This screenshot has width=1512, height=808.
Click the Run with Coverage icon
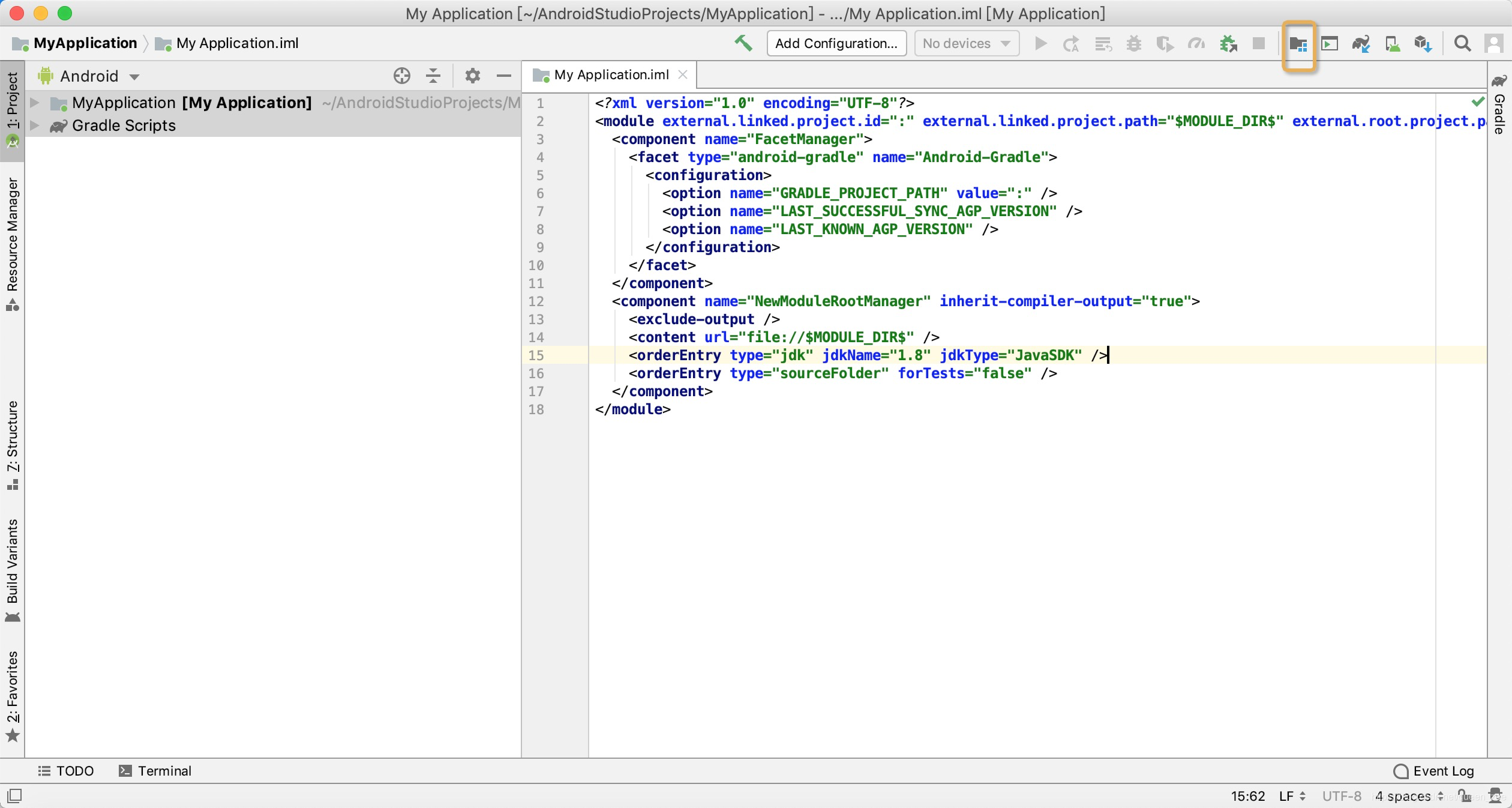(1165, 44)
